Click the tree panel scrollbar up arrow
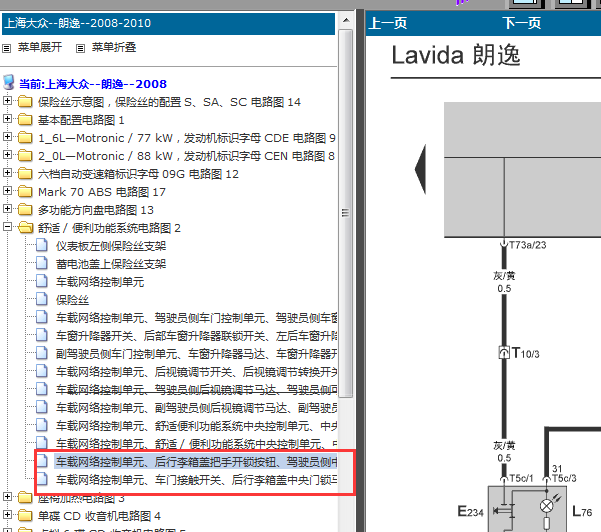The image size is (601, 532). pyautogui.click(x=346, y=20)
